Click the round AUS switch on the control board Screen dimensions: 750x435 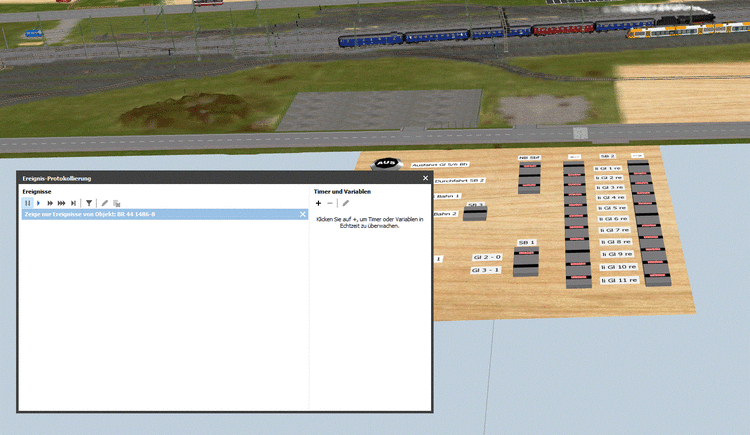[x=386, y=164]
